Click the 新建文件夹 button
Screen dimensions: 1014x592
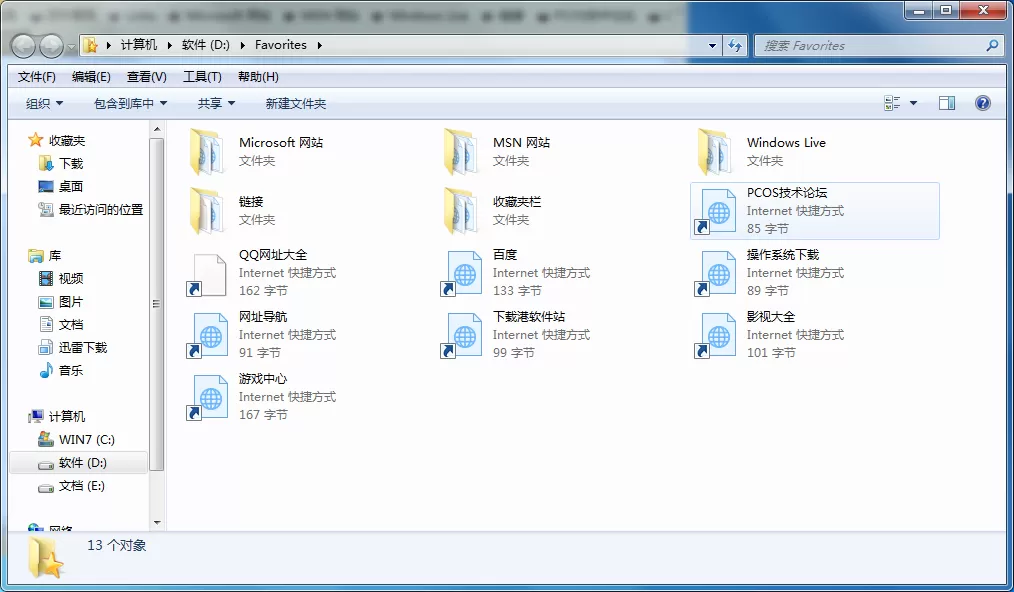pos(296,104)
